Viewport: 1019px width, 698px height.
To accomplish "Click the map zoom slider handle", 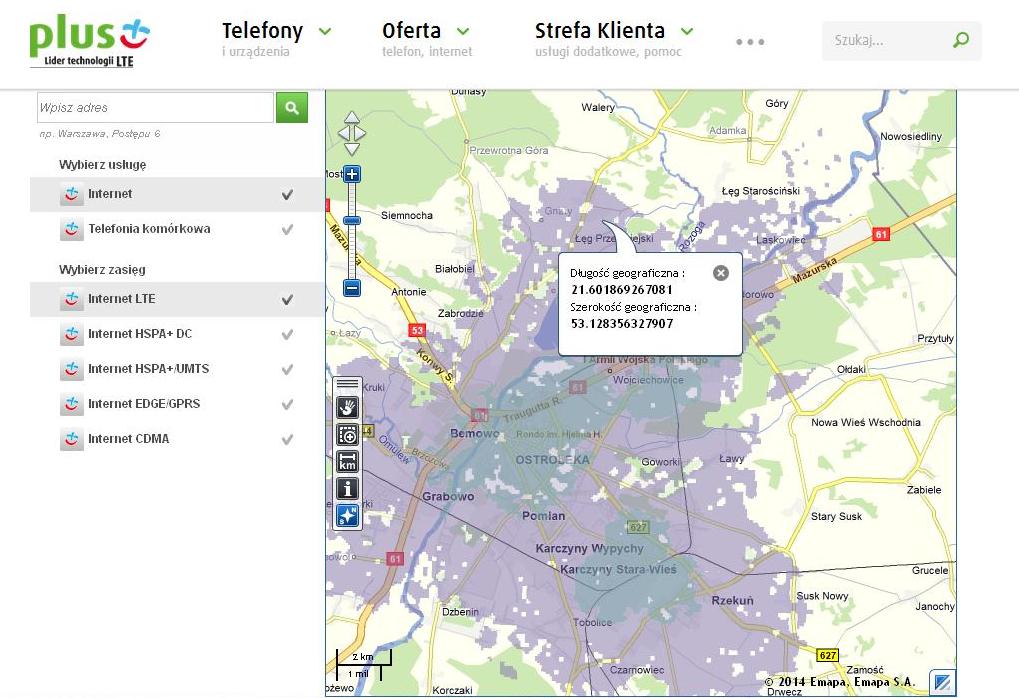I will (x=352, y=221).
